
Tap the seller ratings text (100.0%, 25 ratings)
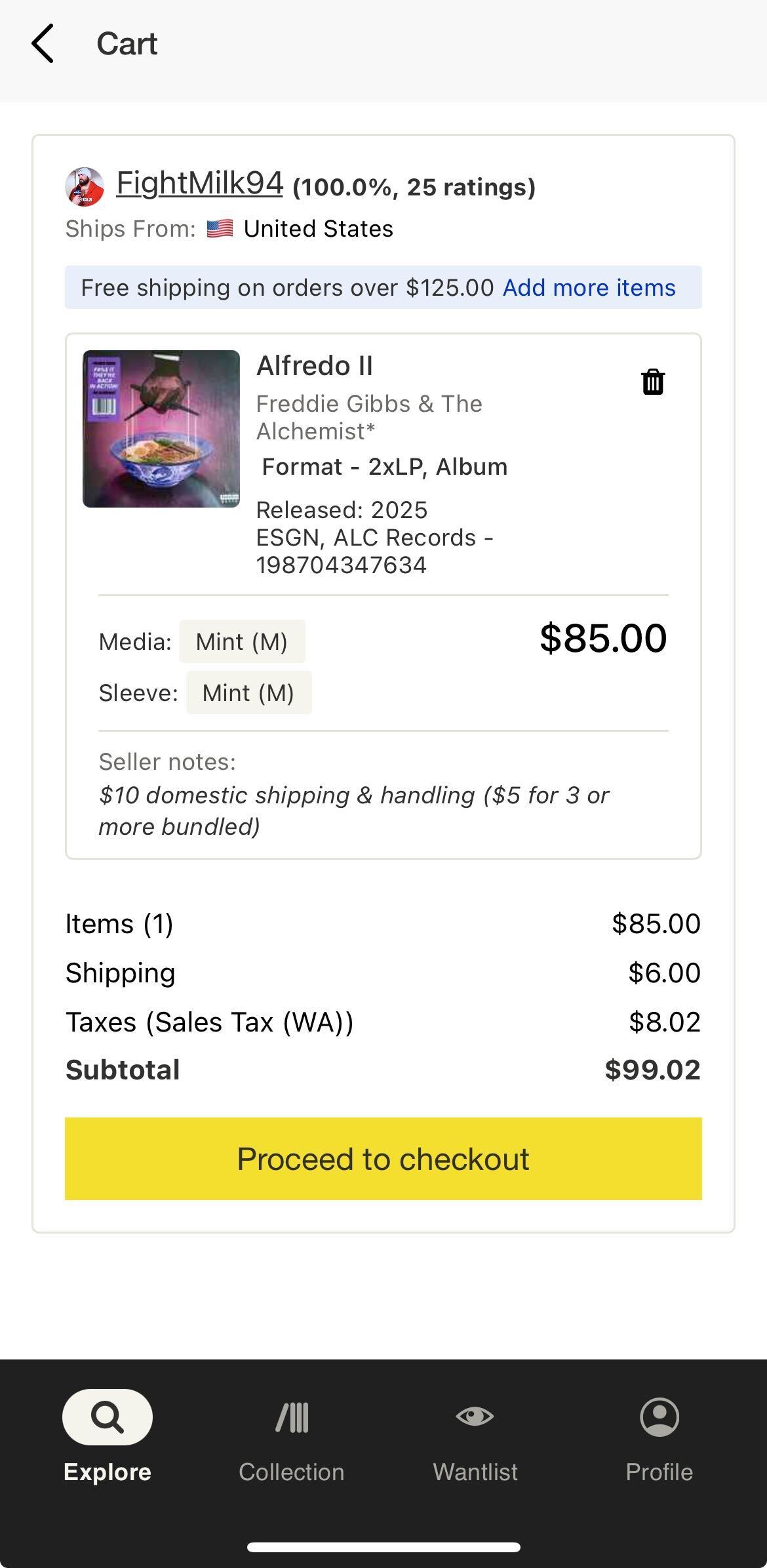pyautogui.click(x=414, y=187)
